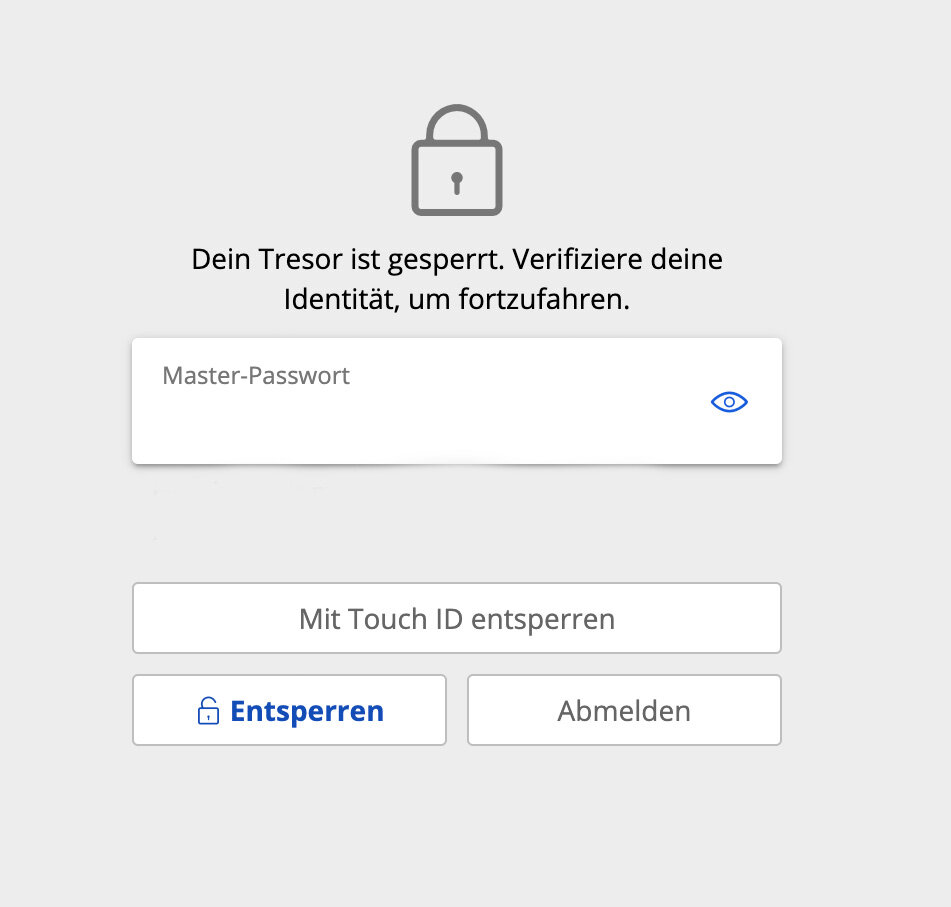Choose the Touch ID unlock option
Image resolution: width=951 pixels, height=907 pixels.
click(x=456, y=619)
